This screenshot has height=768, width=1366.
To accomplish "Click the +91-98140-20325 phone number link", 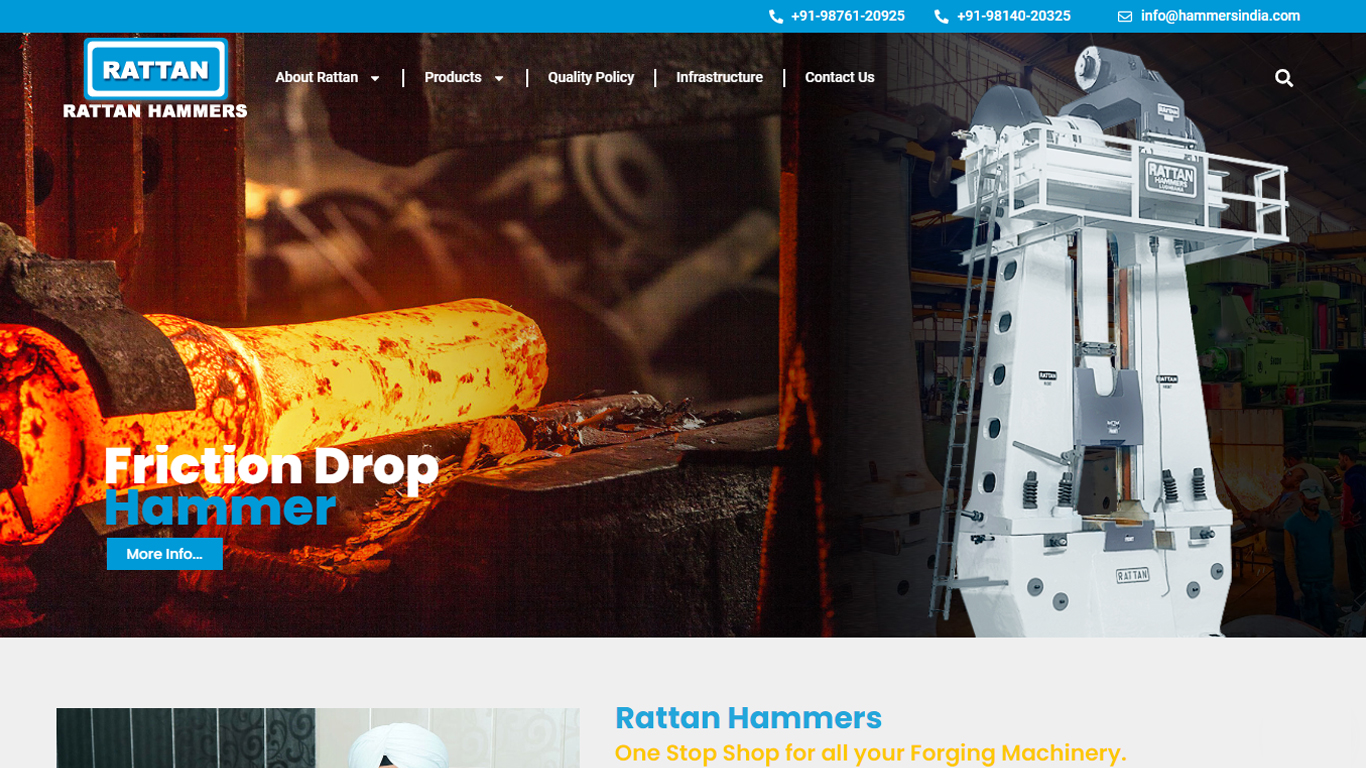I will click(1013, 16).
